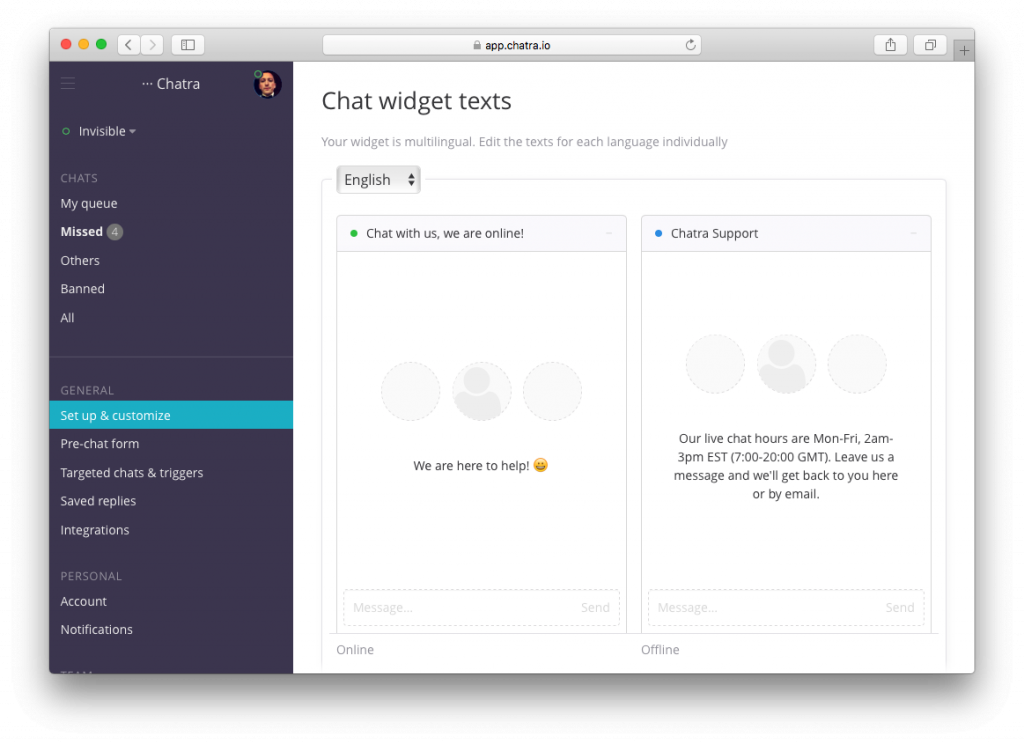The image size is (1024, 744).
Task: Click the hamburger menu icon in sidebar
Action: click(x=68, y=84)
